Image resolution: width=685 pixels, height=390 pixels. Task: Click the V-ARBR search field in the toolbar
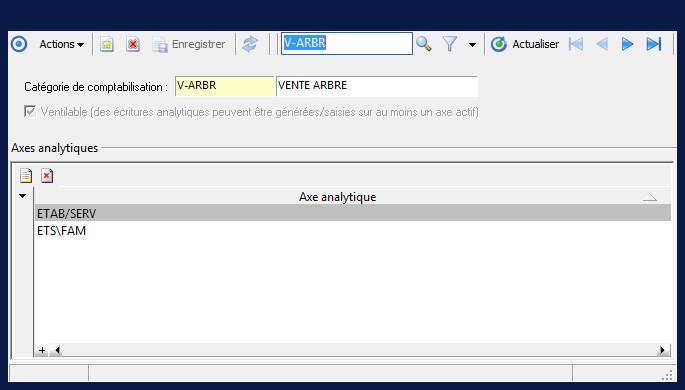[347, 43]
